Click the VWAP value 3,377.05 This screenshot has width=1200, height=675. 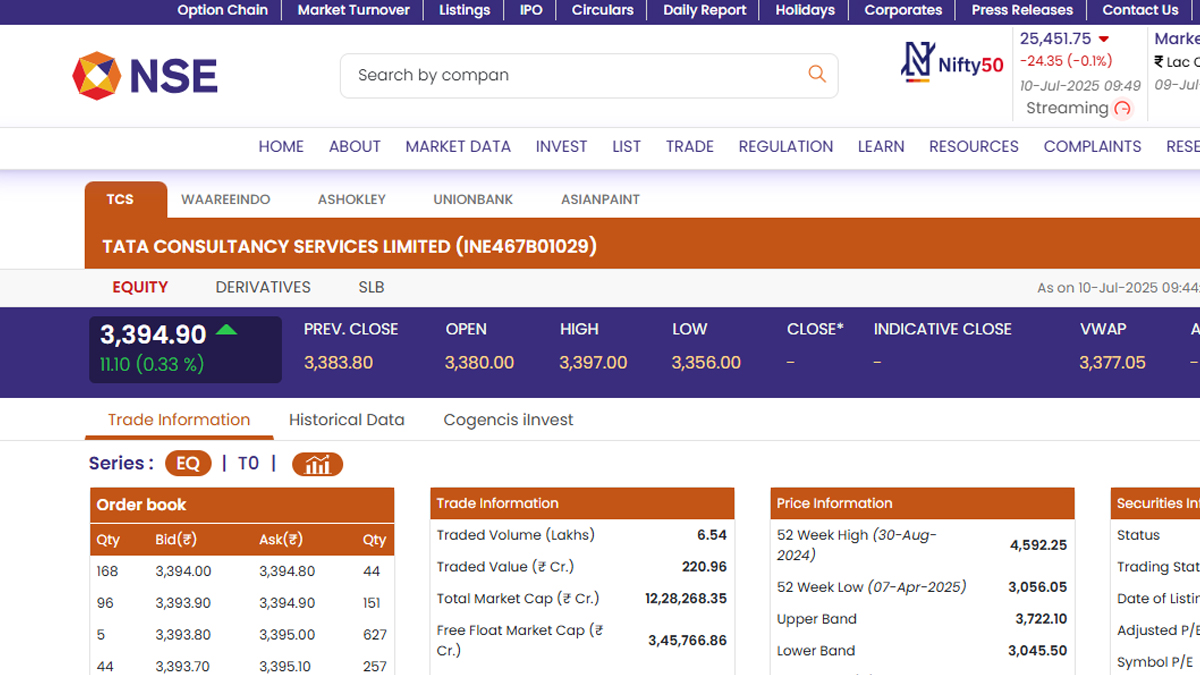[1112, 363]
